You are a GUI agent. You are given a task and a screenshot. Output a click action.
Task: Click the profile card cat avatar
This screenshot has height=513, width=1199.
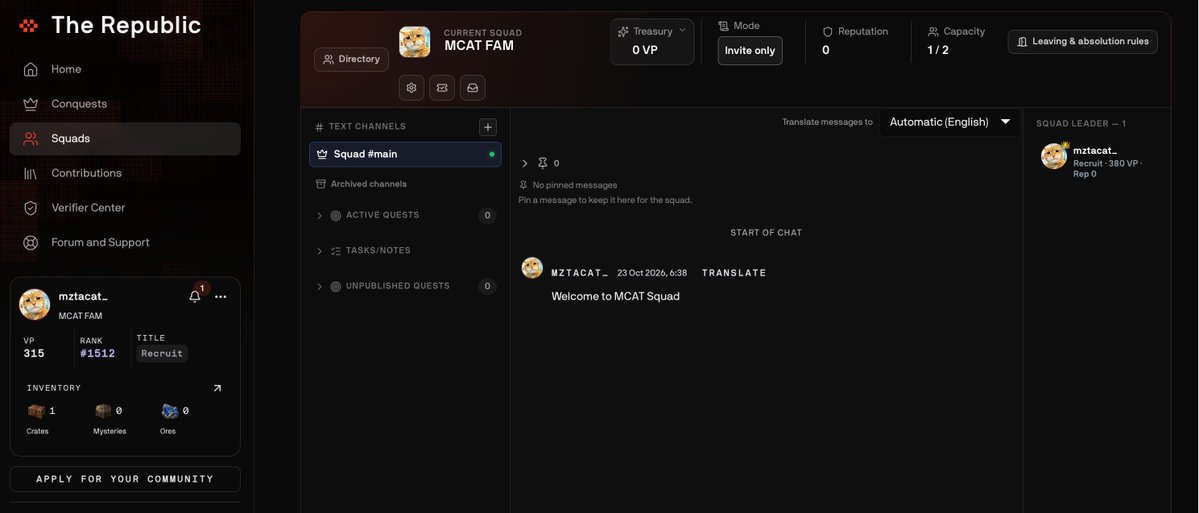[x=34, y=304]
